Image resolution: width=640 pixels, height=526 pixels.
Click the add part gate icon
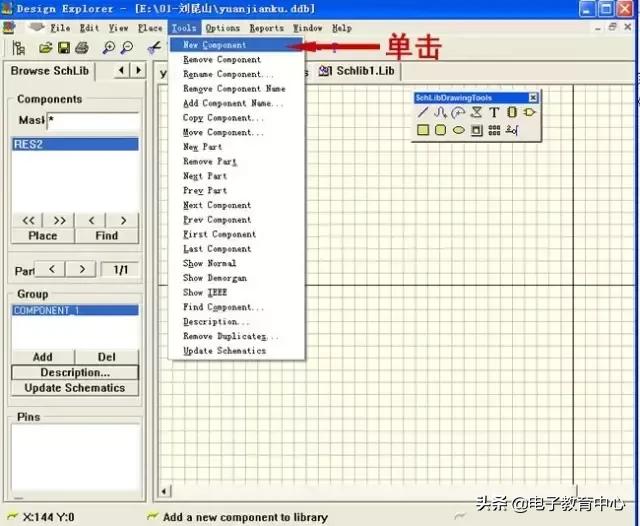click(529, 112)
